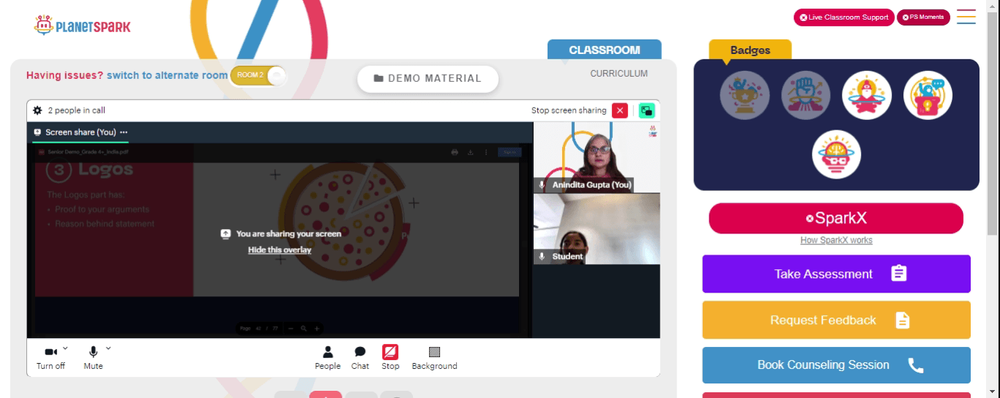The height and width of the screenshot is (398, 1000).
Task: Open DEMO MATERIAL folder button
Action: coord(427,78)
